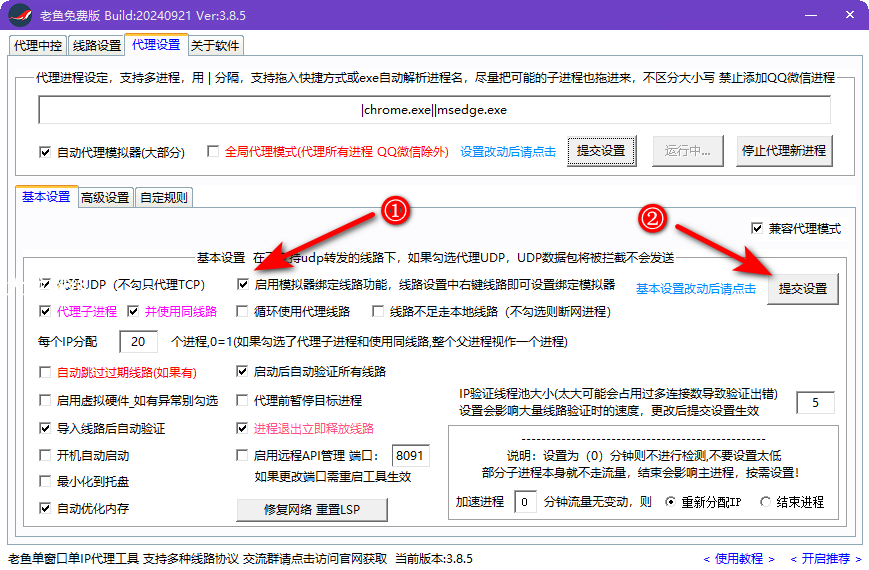The image size is (869, 570).
Task: Enable 全局代理模式 checkbox
Action: 212,152
